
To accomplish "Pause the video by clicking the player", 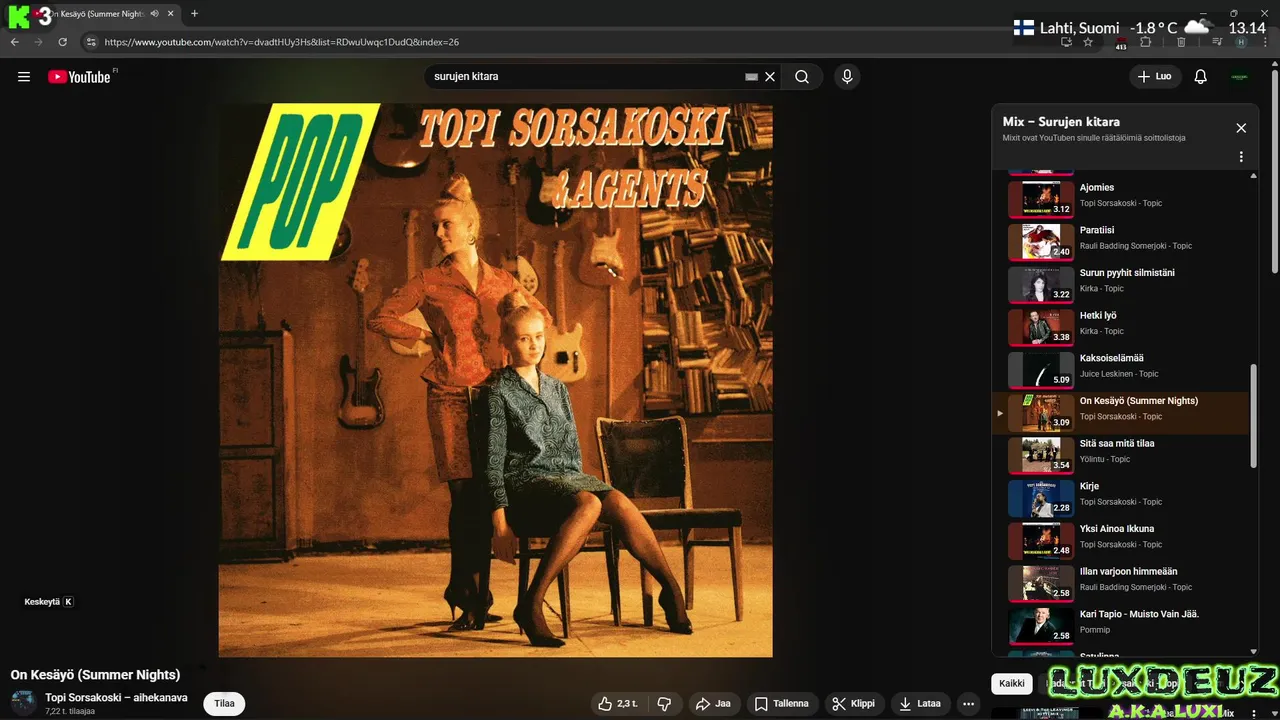I will click(495, 380).
